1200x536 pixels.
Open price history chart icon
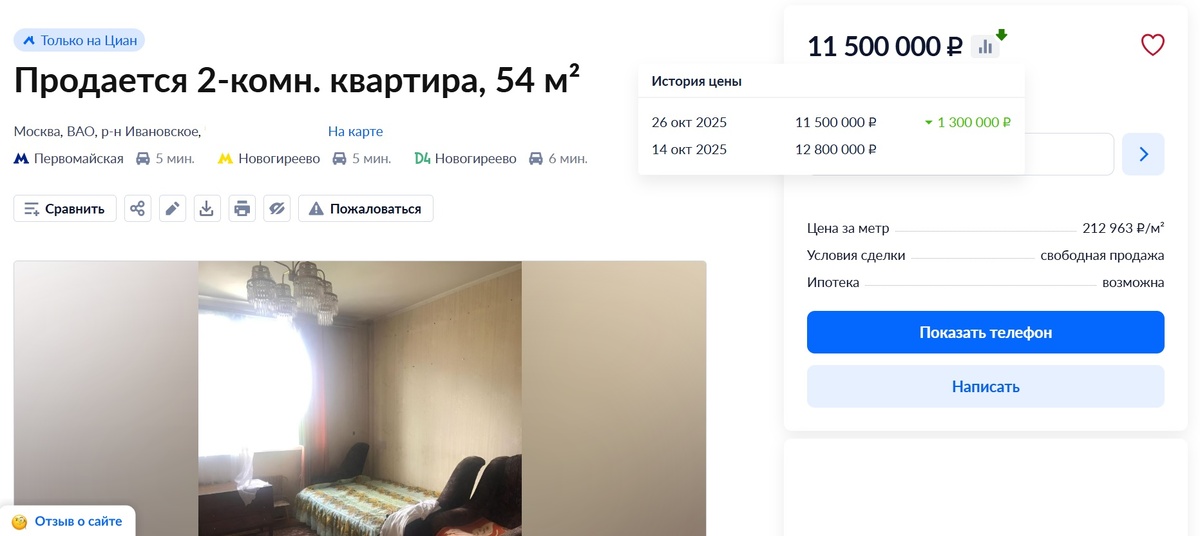[985, 46]
